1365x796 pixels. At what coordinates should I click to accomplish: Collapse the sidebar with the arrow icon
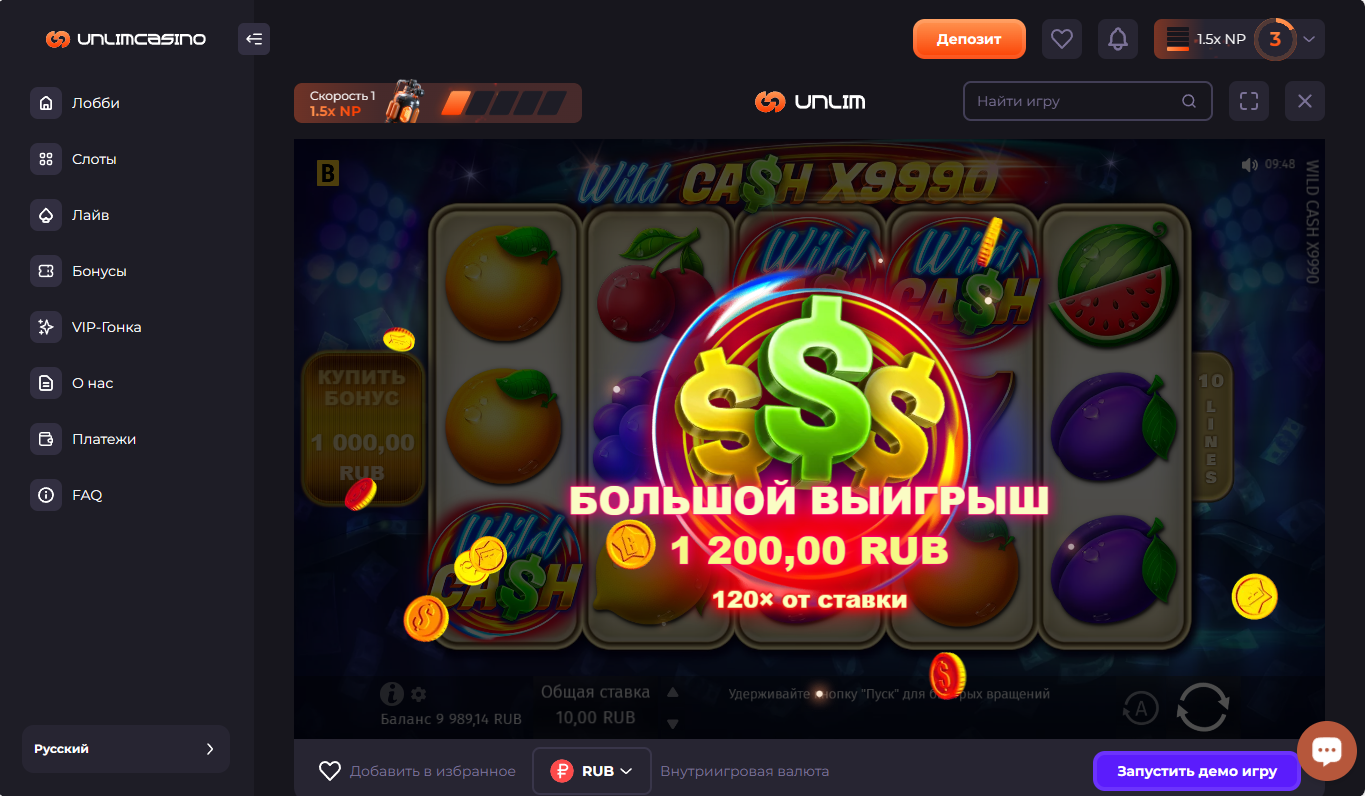pyautogui.click(x=254, y=39)
